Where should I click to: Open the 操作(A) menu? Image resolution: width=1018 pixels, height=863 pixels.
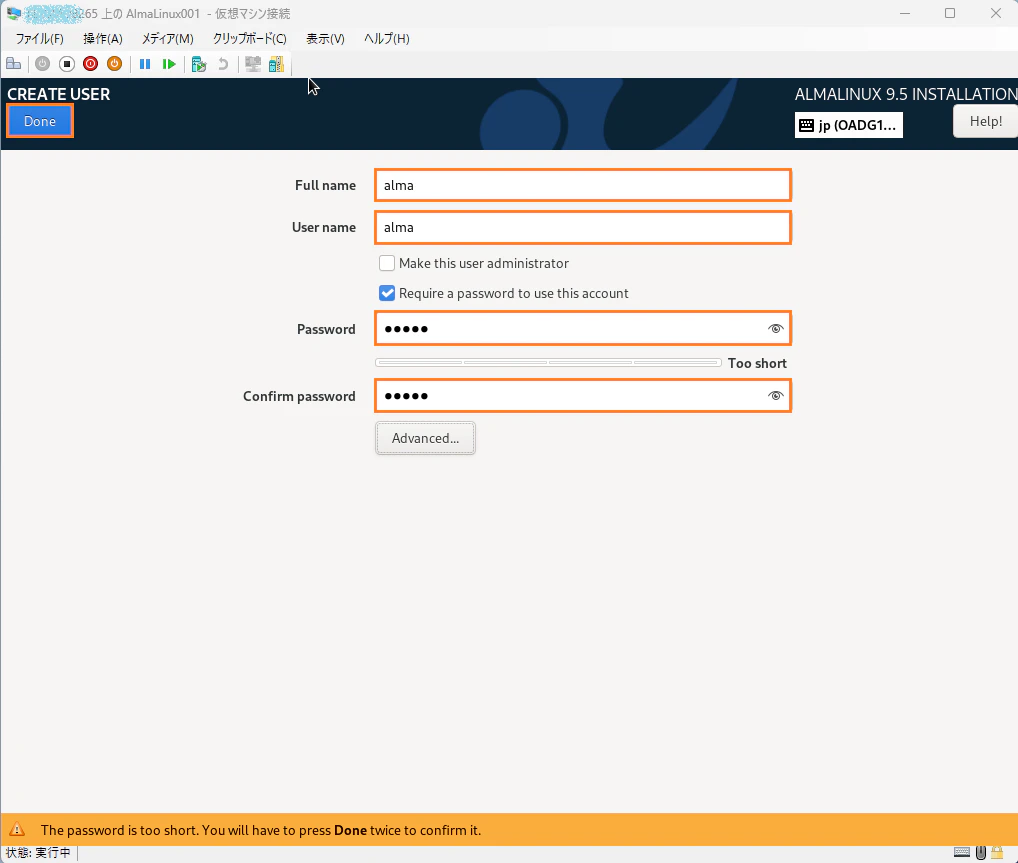103,38
